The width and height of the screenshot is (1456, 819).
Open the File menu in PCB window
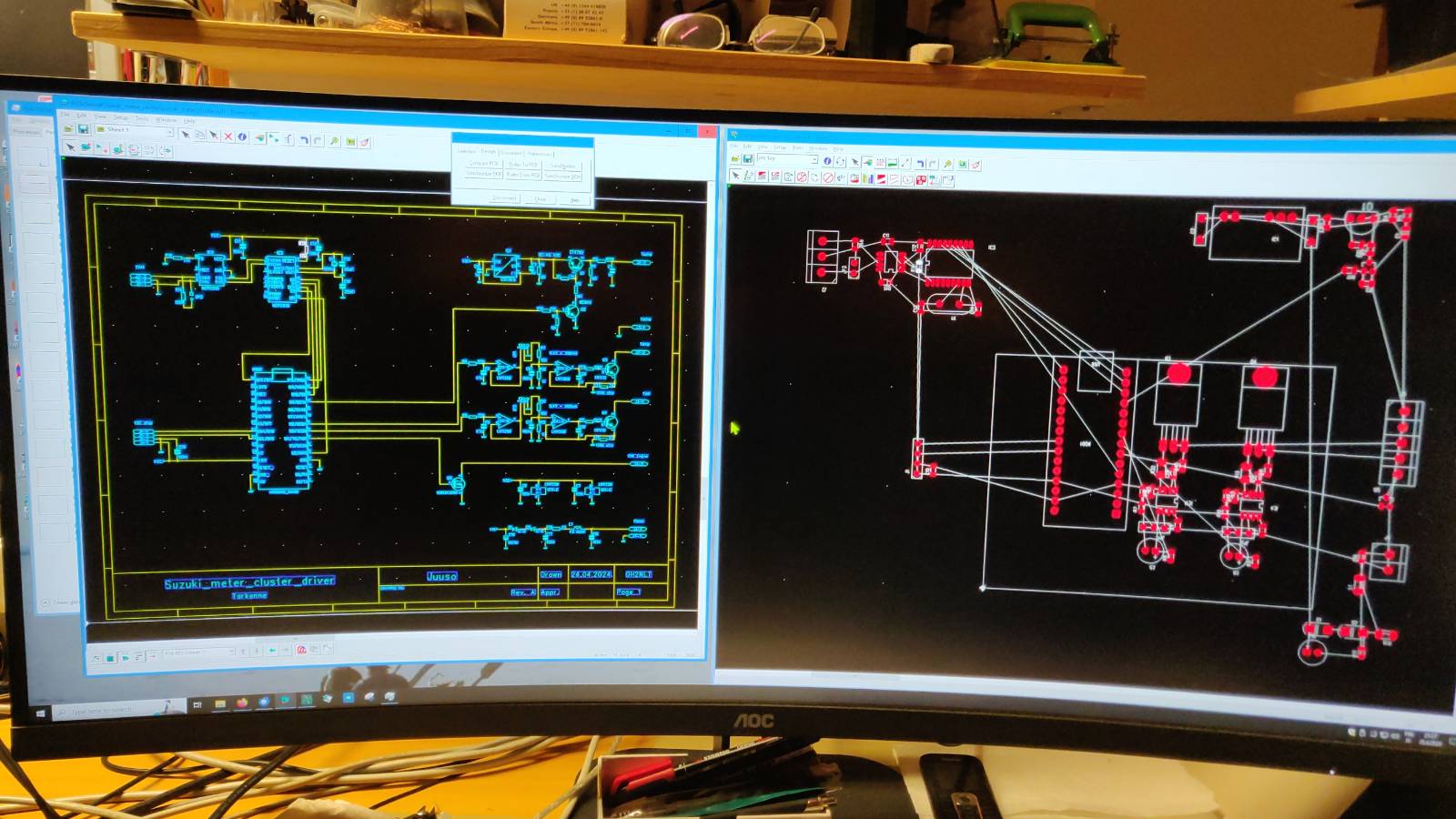click(x=733, y=146)
